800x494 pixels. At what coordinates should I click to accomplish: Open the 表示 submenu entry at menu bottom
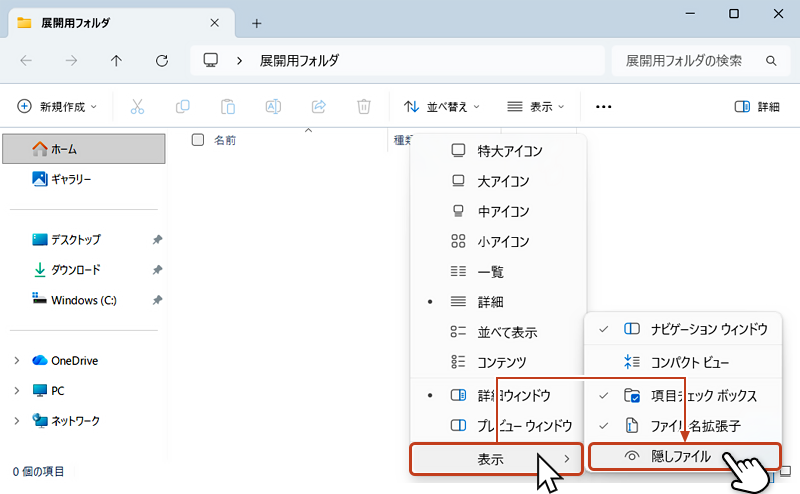point(496,459)
